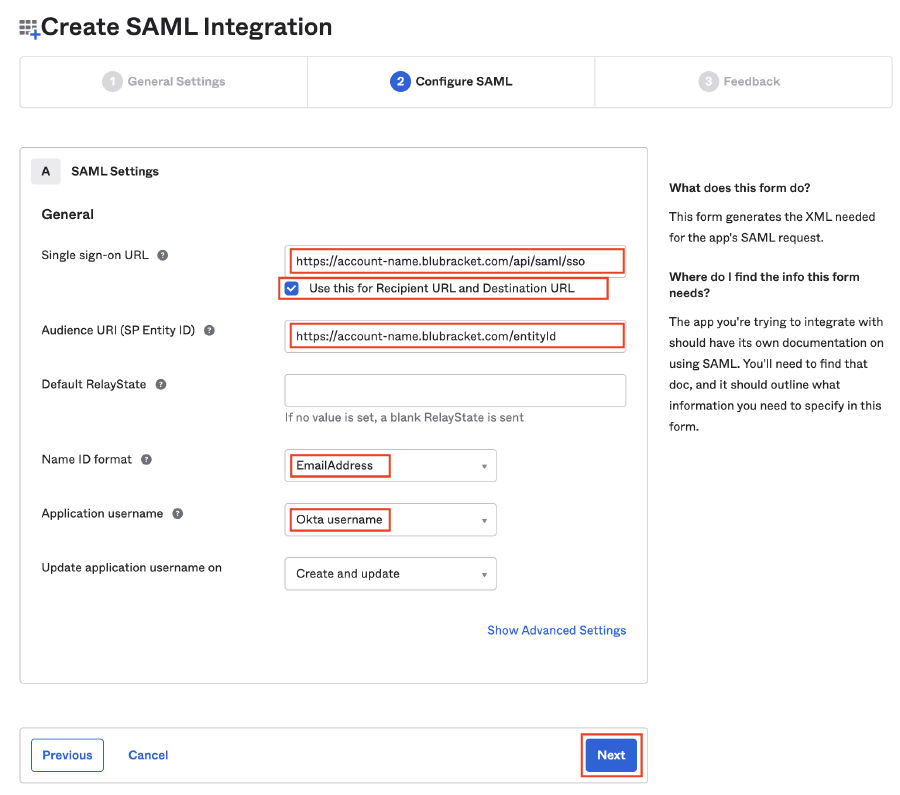Open the Application username dropdown
900x795 pixels.
coord(390,519)
